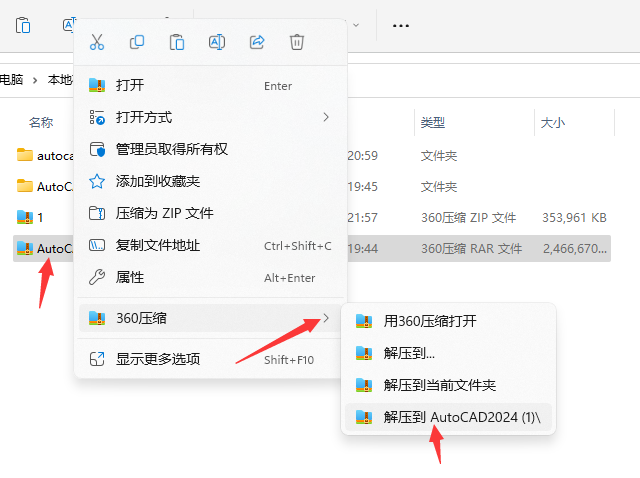This screenshot has height=478, width=640.
Task: Sort files by 名称 column header
Action: point(41,122)
